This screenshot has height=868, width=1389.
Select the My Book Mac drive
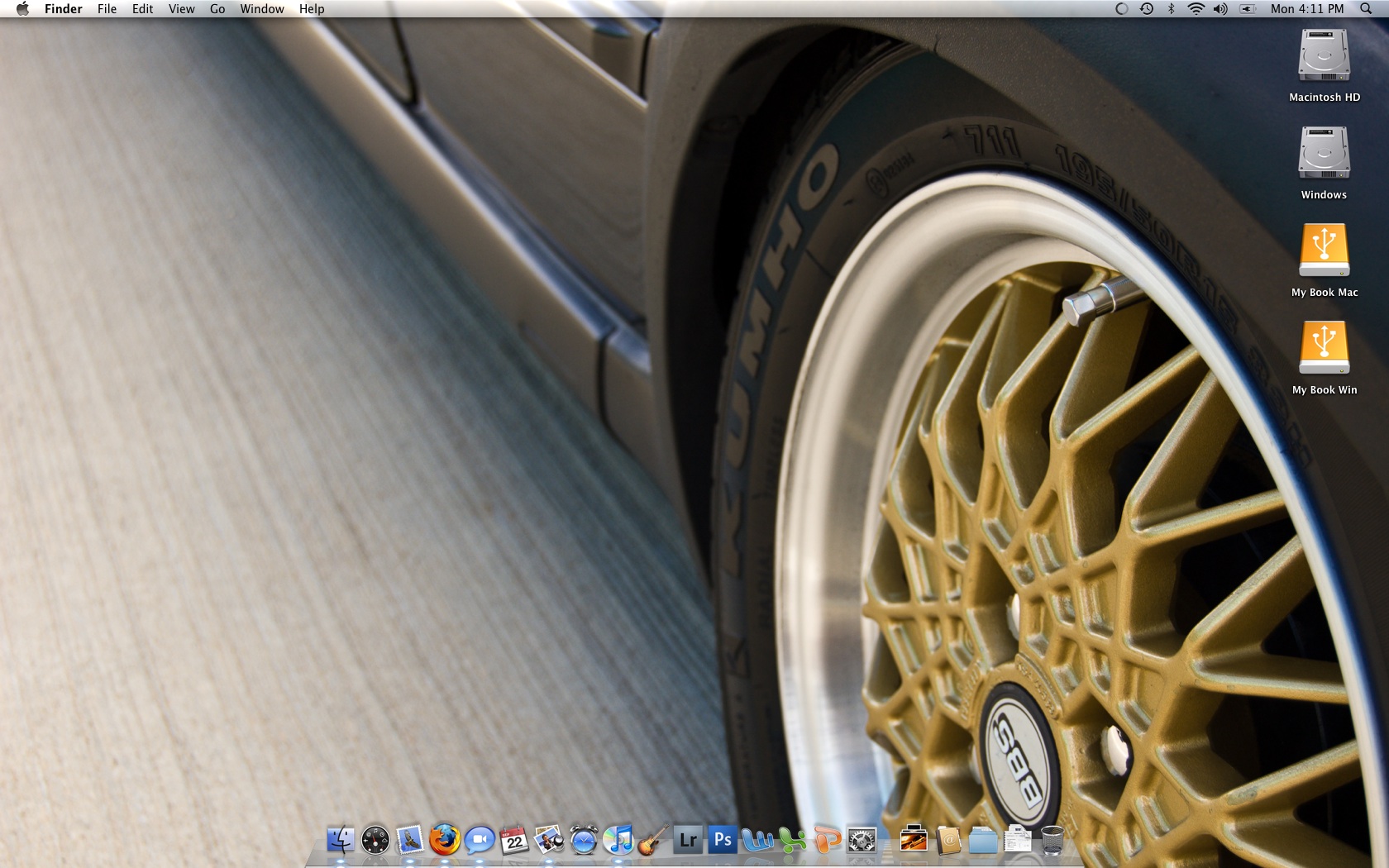coord(1325,260)
